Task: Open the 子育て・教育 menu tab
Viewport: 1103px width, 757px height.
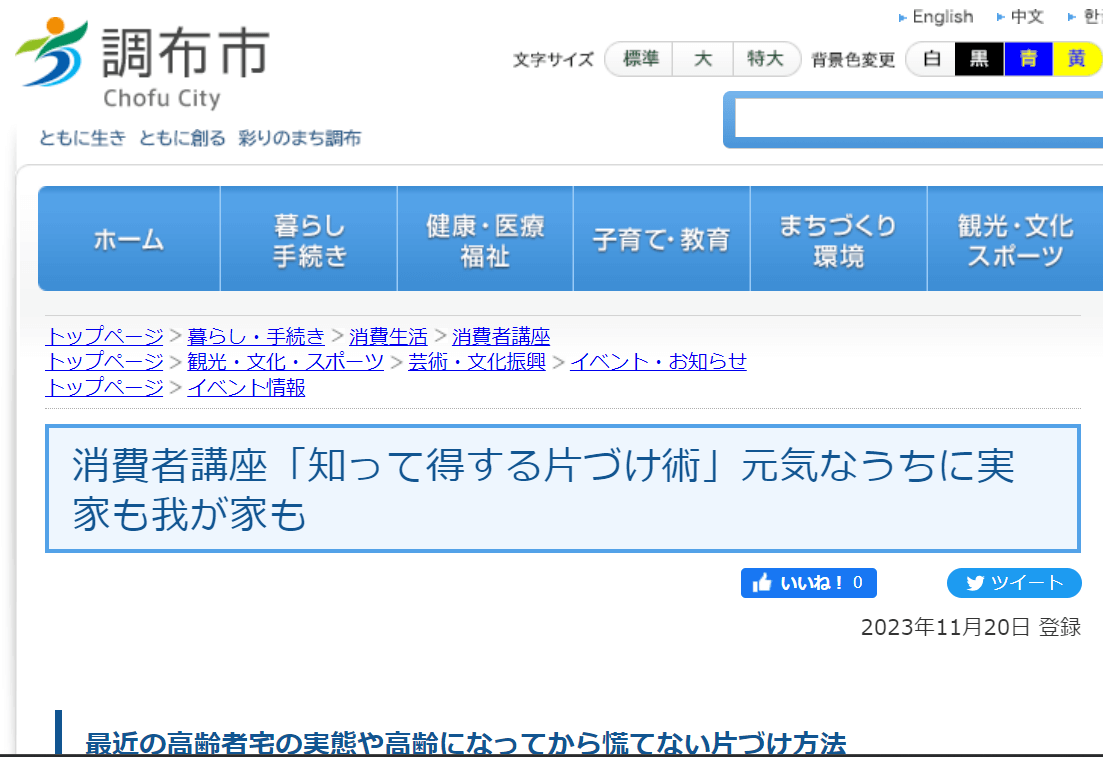Action: 661,239
